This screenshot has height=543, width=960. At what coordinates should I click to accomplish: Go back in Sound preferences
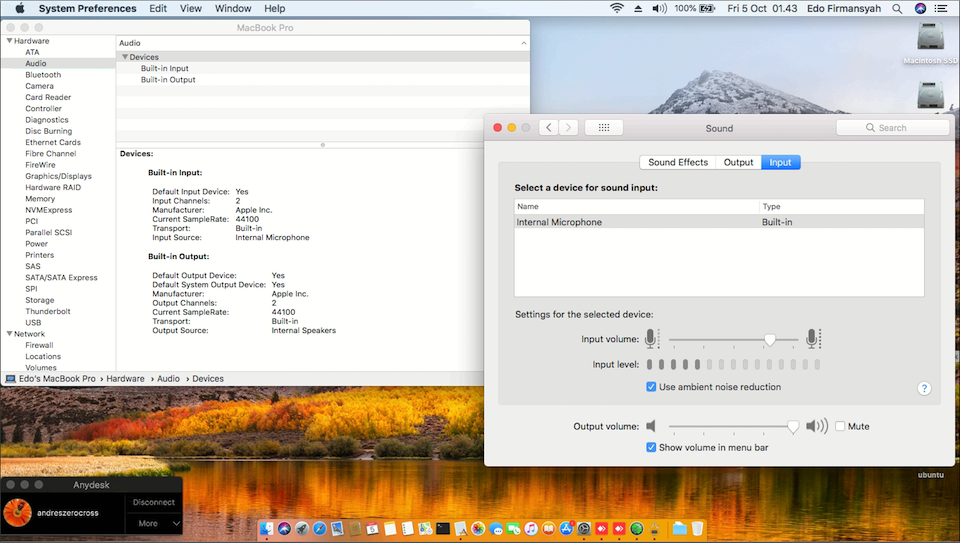pos(549,127)
